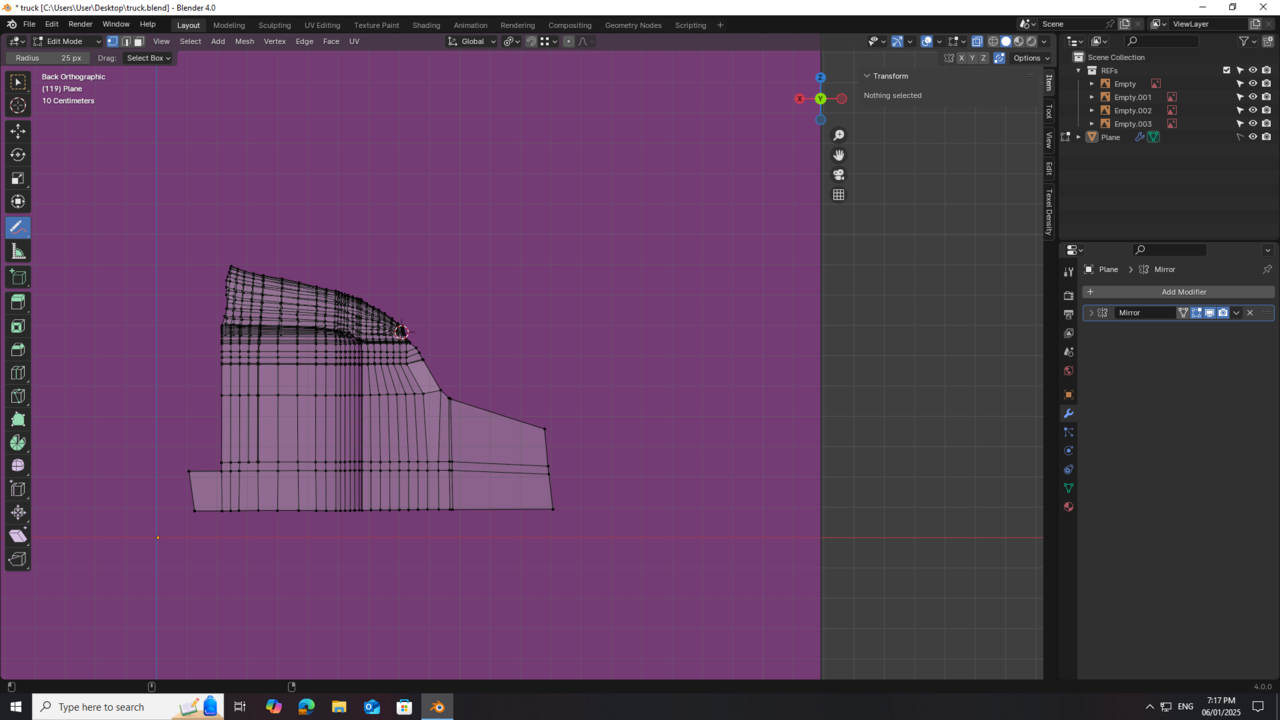Screen dimensions: 1280x720
Task: Select the Extrude Region tool
Action: [18, 302]
